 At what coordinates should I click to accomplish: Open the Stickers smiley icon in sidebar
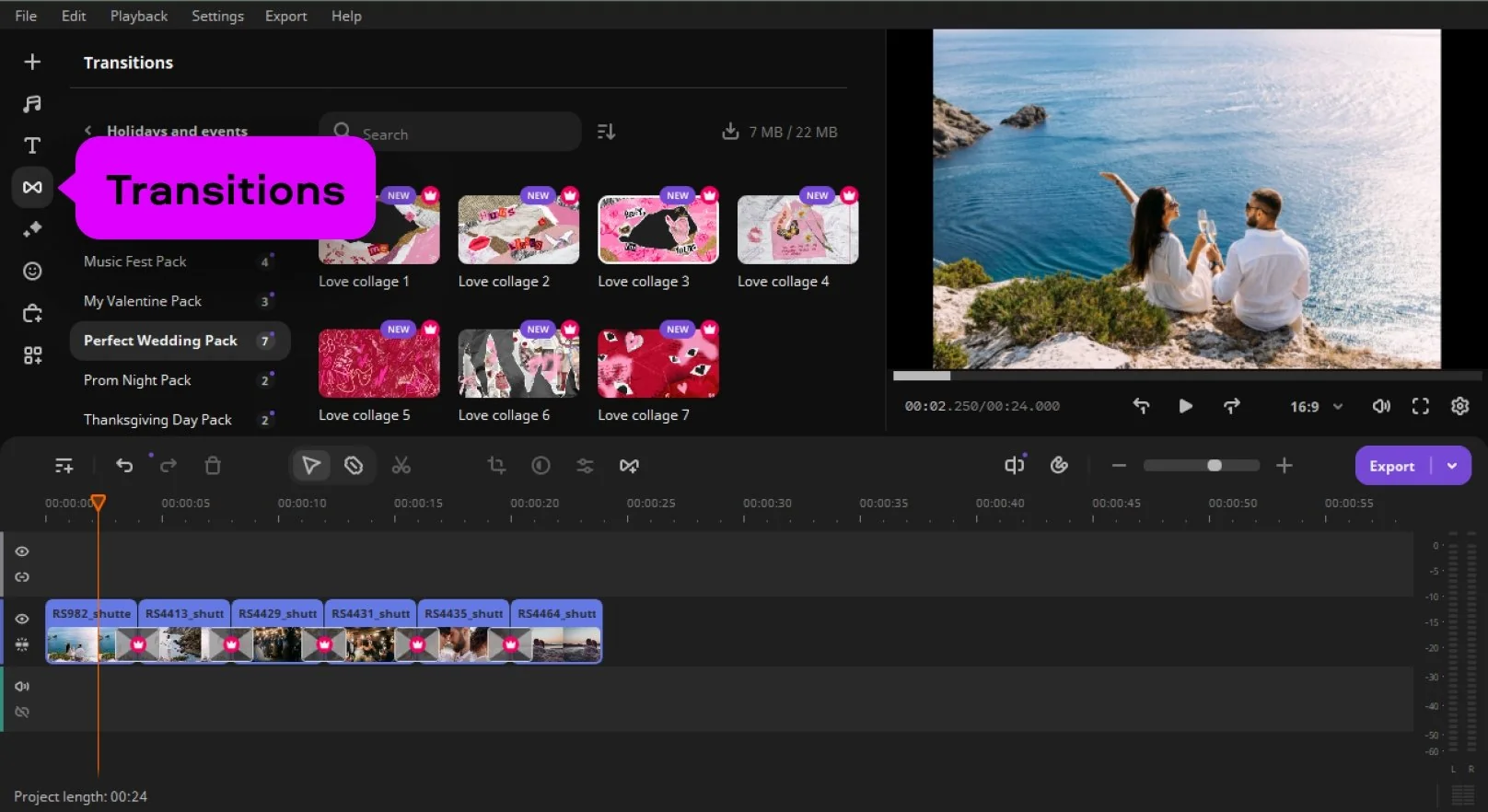(x=32, y=271)
